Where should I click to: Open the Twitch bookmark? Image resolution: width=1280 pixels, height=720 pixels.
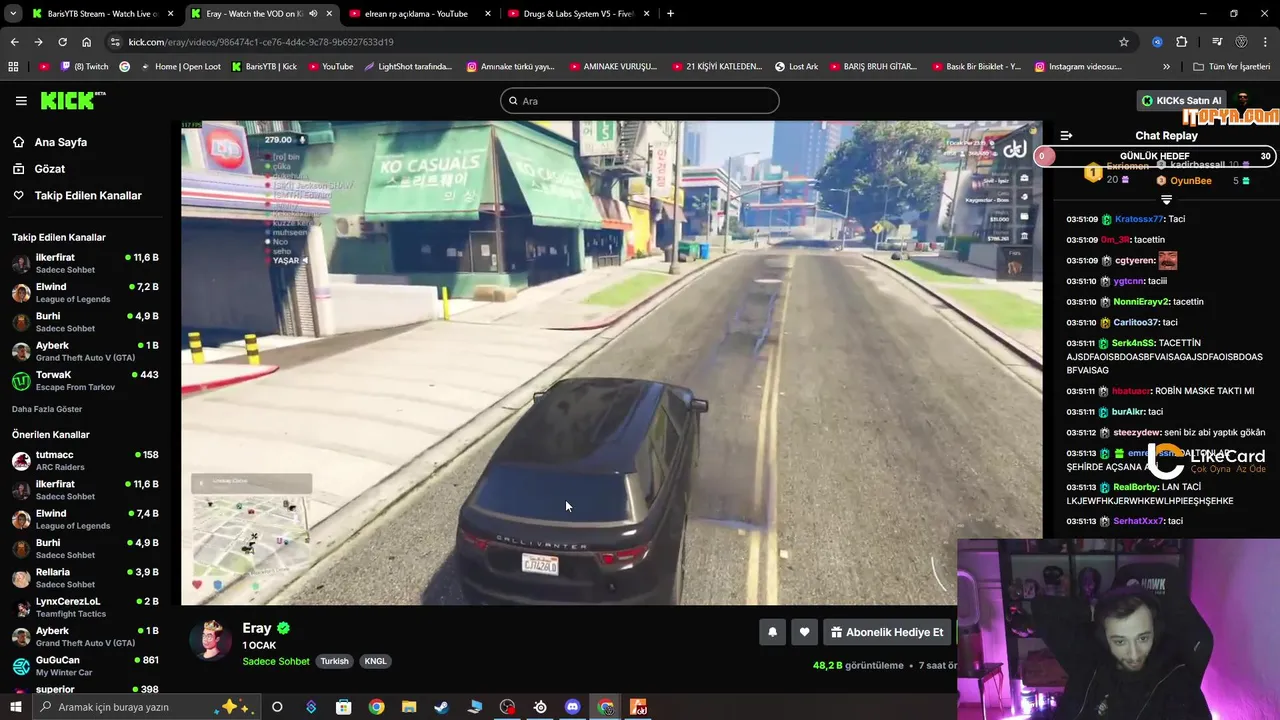[85, 67]
